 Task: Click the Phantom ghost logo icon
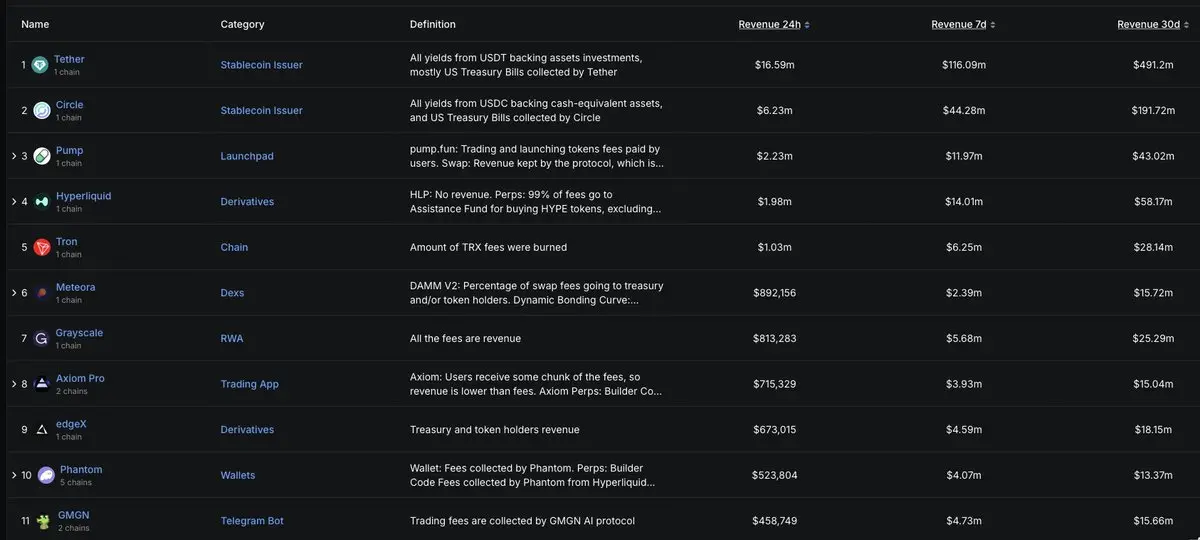[46, 476]
